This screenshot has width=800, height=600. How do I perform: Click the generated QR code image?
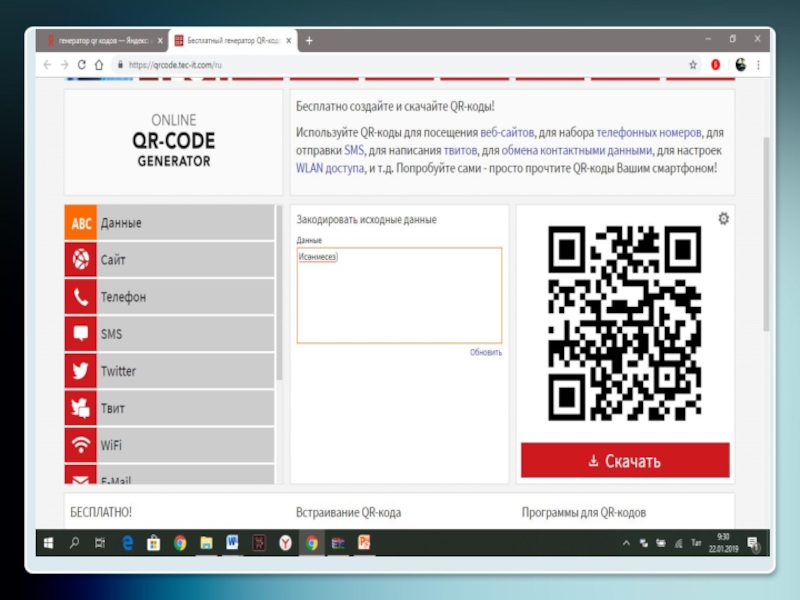[x=625, y=324]
